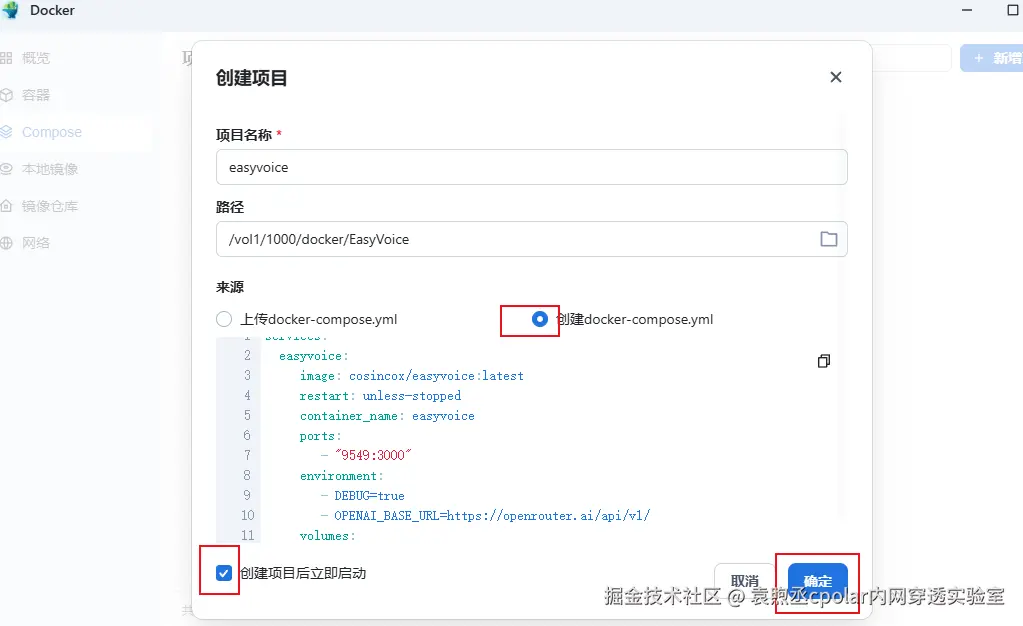1023x626 pixels.
Task: Click the 'ports:' line in editor
Action: point(320,436)
